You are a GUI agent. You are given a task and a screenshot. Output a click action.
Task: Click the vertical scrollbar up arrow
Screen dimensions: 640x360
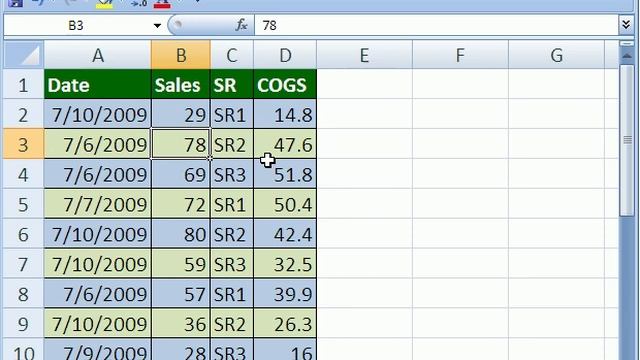coord(627,56)
